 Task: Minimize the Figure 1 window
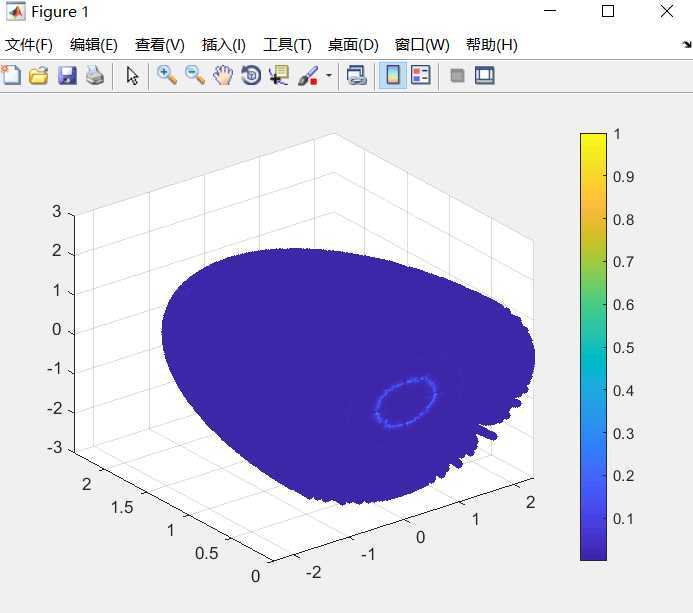pos(550,11)
